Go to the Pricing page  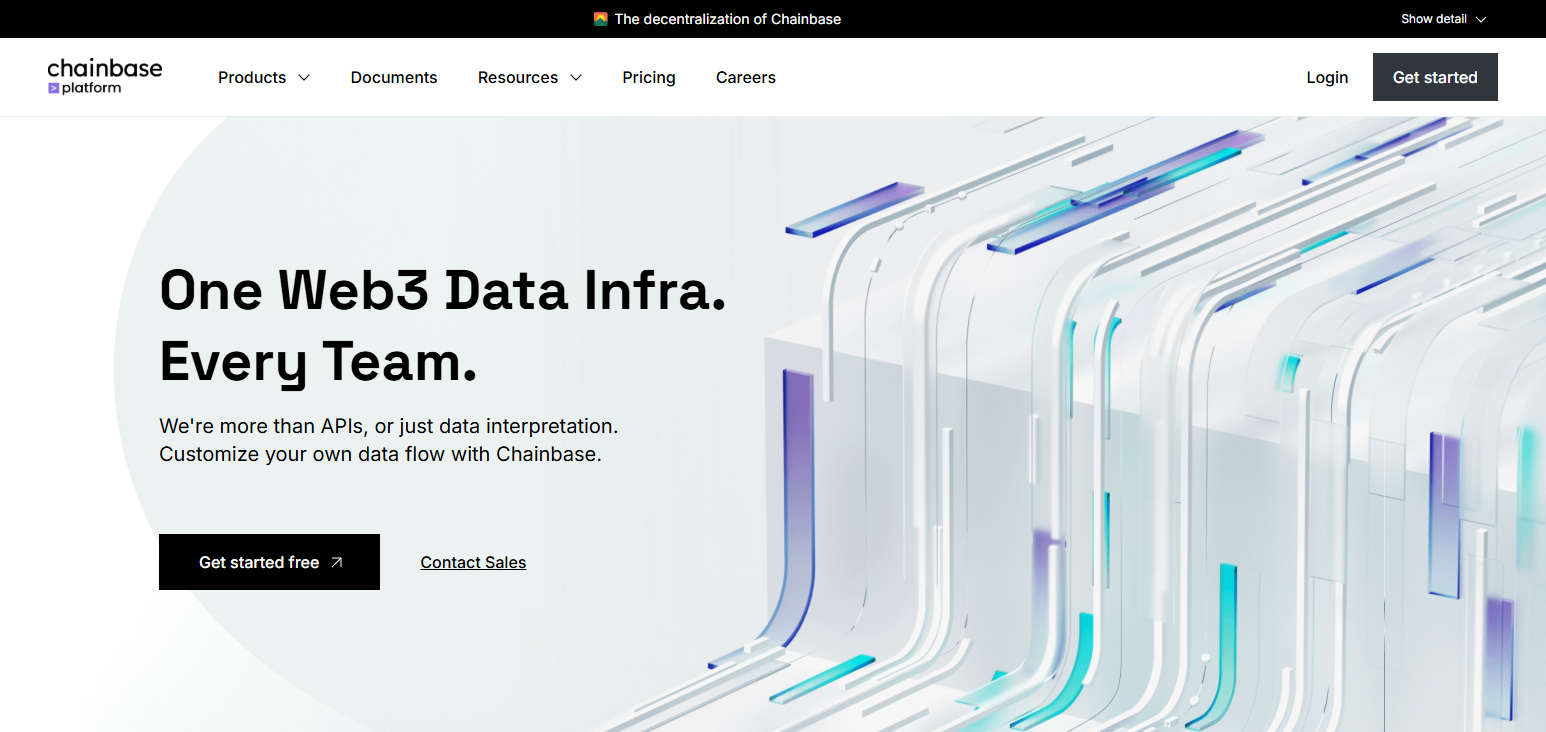[x=649, y=77]
